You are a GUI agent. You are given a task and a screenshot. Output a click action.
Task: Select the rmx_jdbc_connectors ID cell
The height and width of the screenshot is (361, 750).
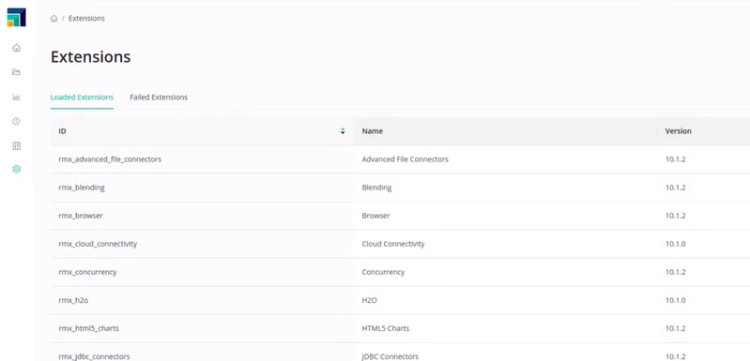tap(94, 357)
